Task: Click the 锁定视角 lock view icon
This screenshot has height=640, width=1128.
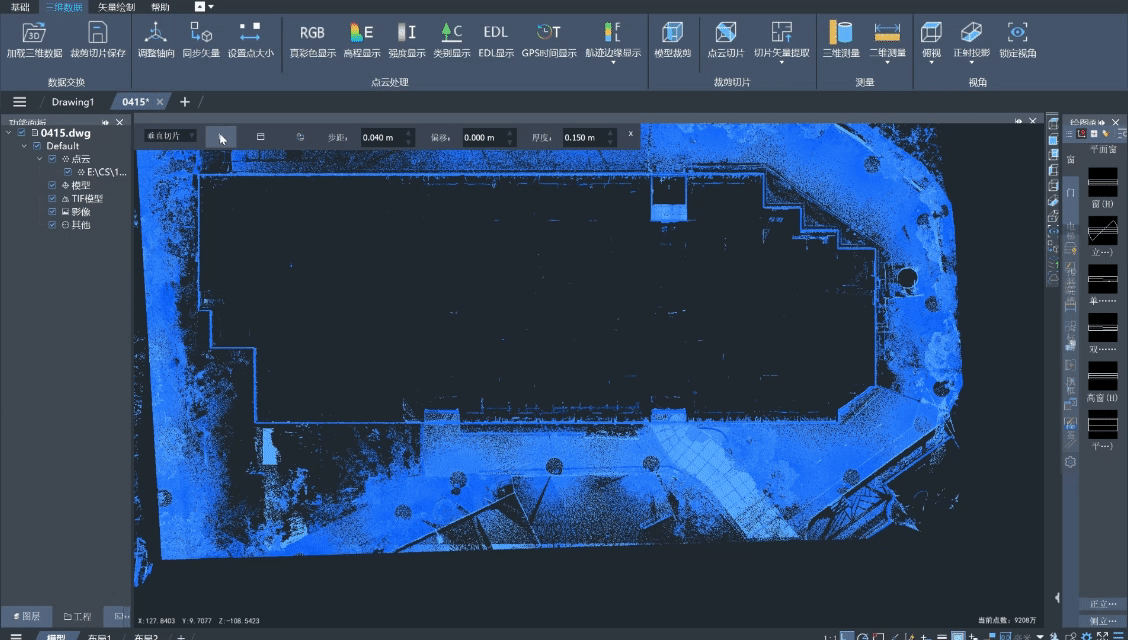Action: click(x=1017, y=33)
